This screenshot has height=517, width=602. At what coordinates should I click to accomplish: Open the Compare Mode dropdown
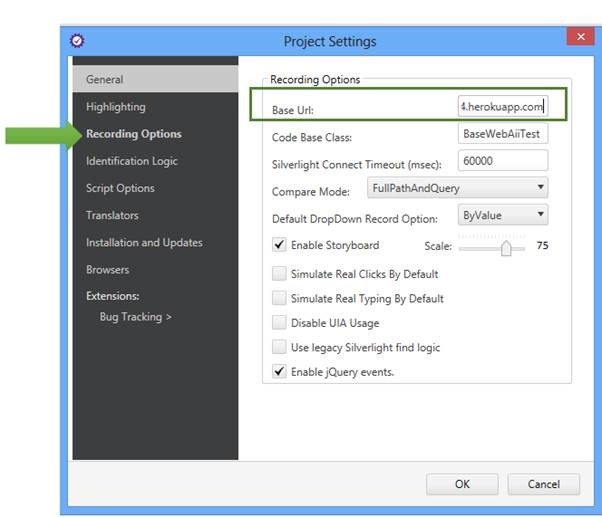(457, 188)
